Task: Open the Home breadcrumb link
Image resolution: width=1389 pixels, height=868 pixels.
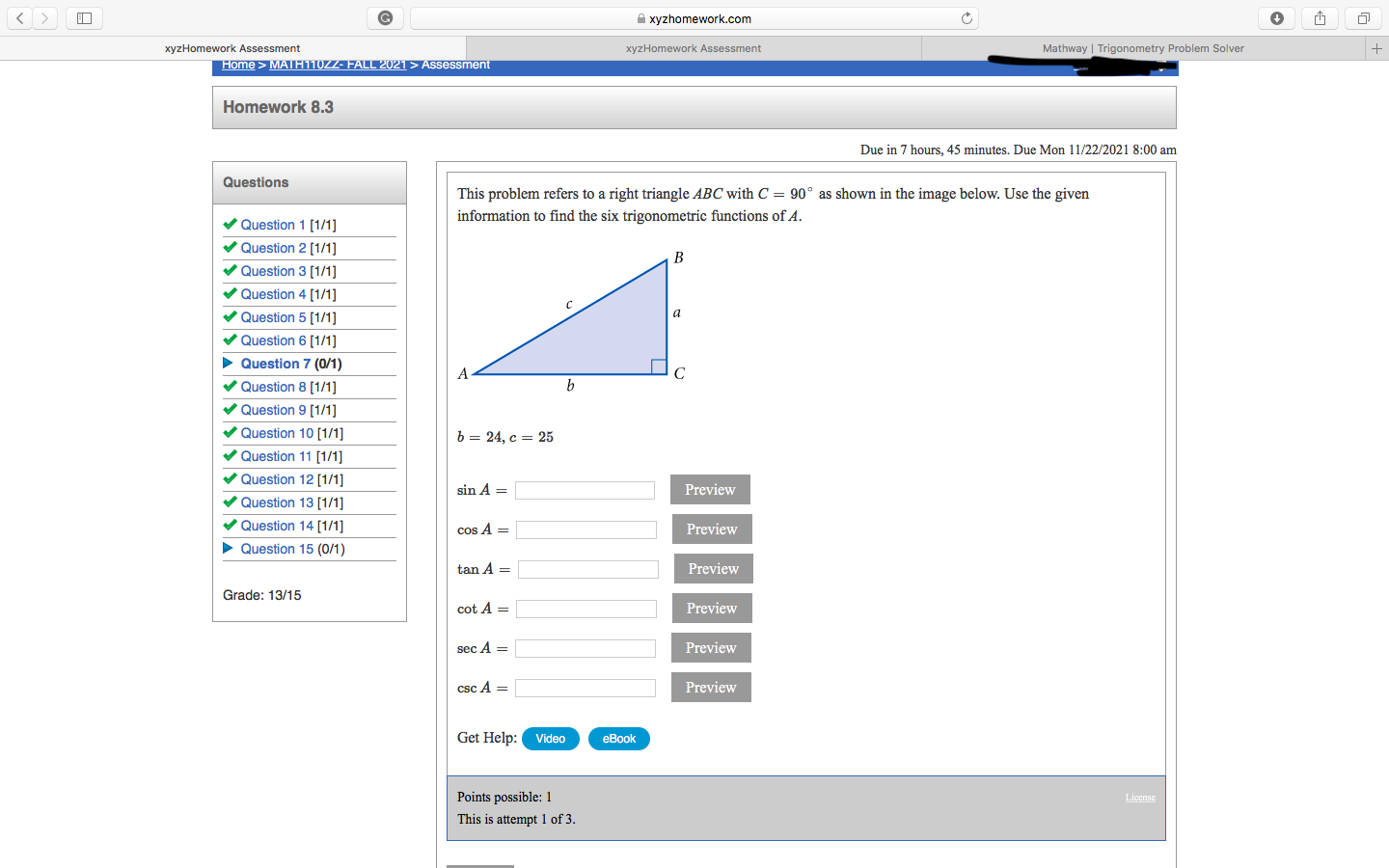Action: [238, 65]
